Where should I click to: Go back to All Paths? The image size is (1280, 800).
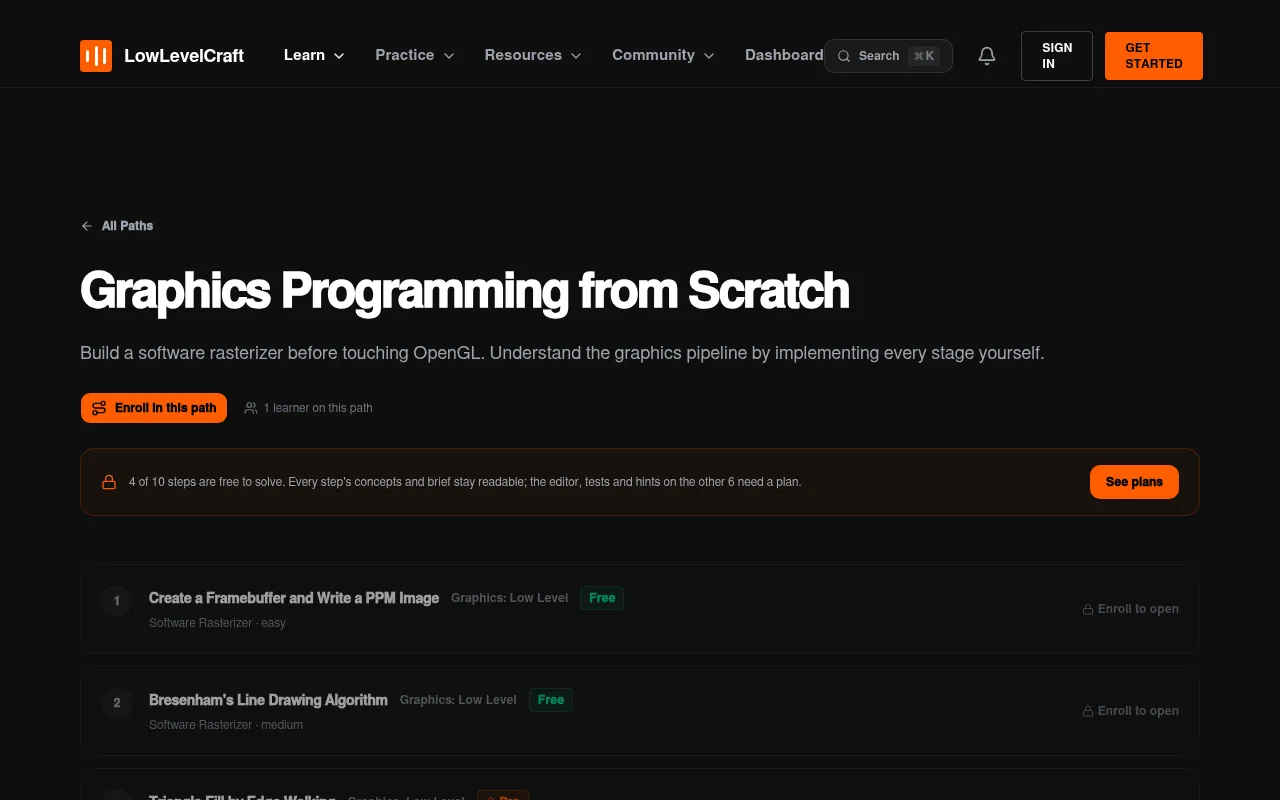[117, 226]
